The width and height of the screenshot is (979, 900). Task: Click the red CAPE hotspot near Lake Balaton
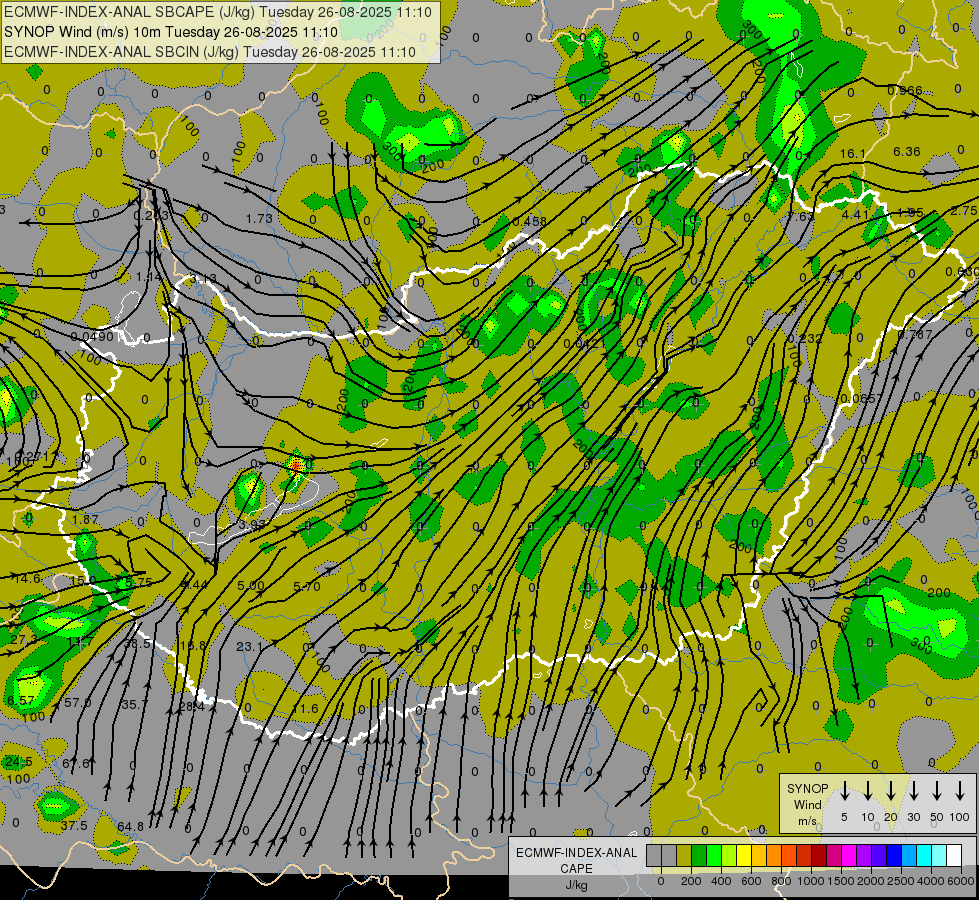(297, 464)
